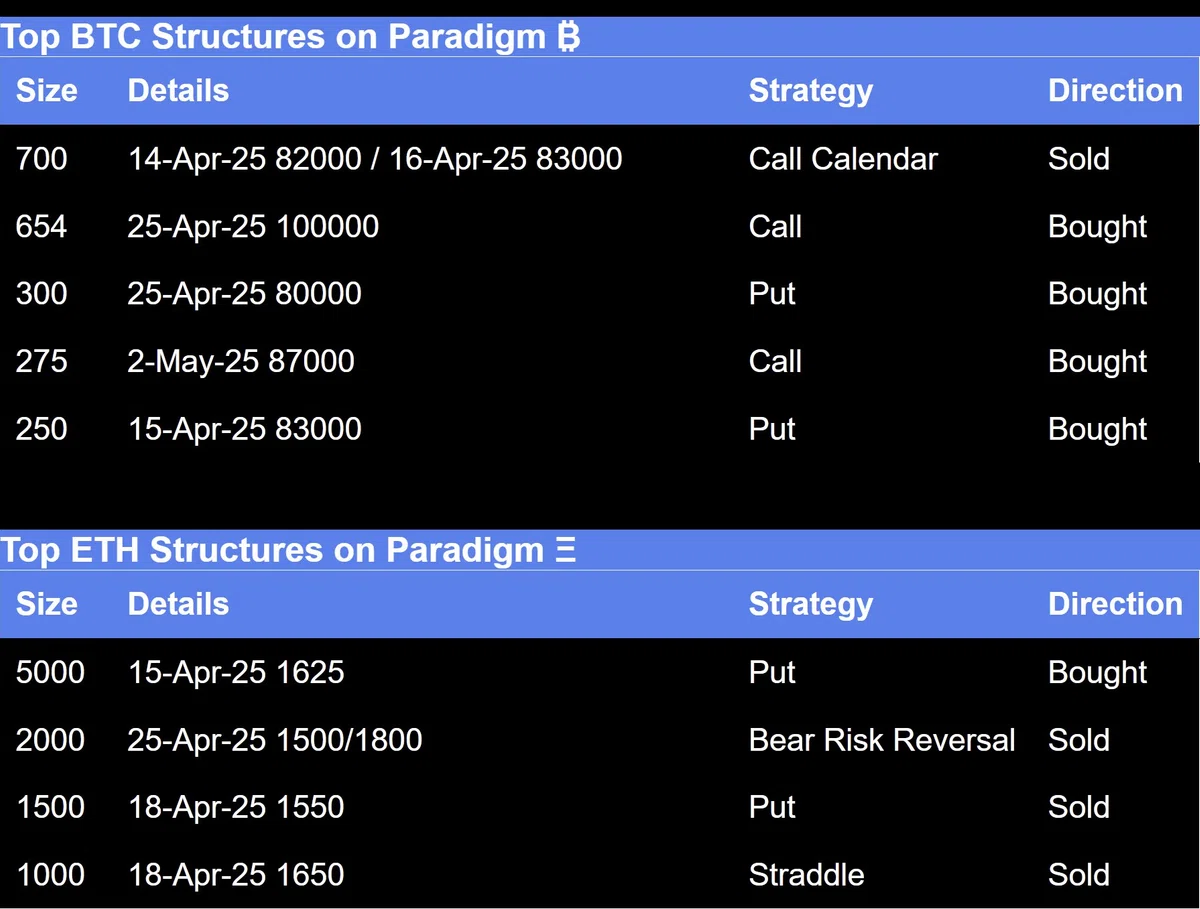
Task: Select the 5000 size value
Action: click(50, 673)
